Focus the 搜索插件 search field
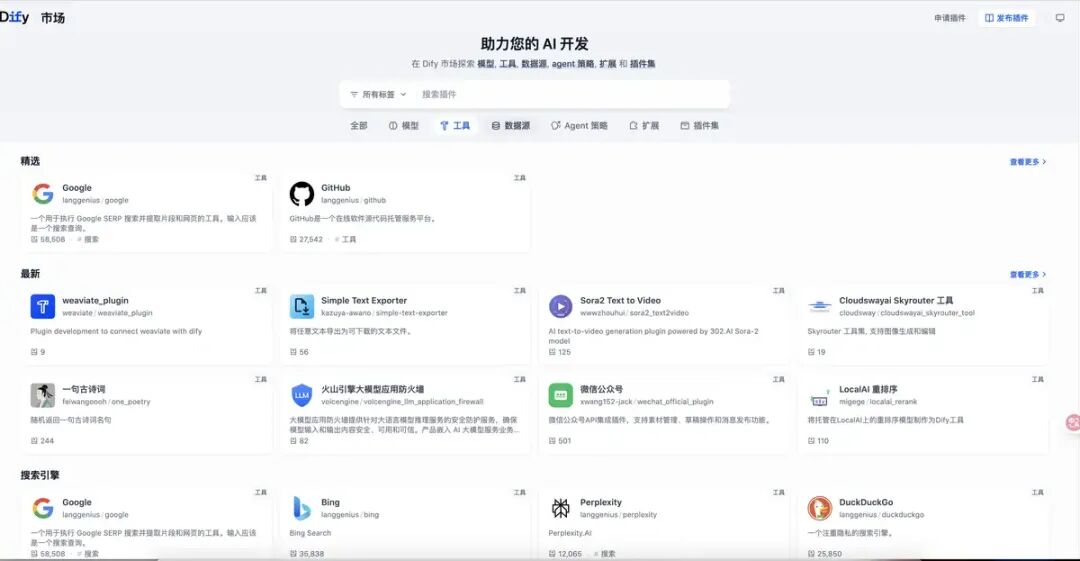The width and height of the screenshot is (1080, 561). [x=572, y=94]
